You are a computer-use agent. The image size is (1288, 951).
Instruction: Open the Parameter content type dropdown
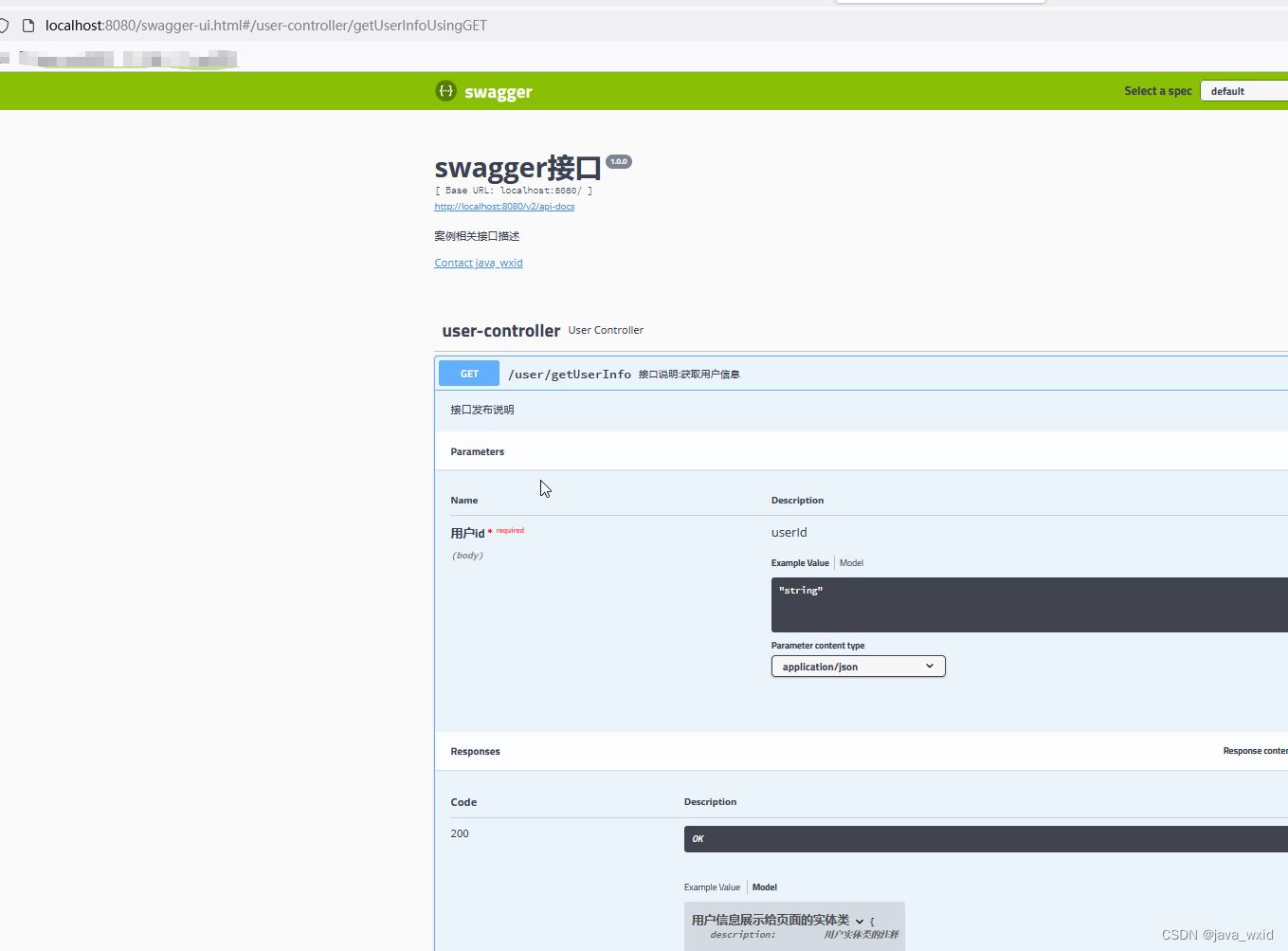coord(858,667)
